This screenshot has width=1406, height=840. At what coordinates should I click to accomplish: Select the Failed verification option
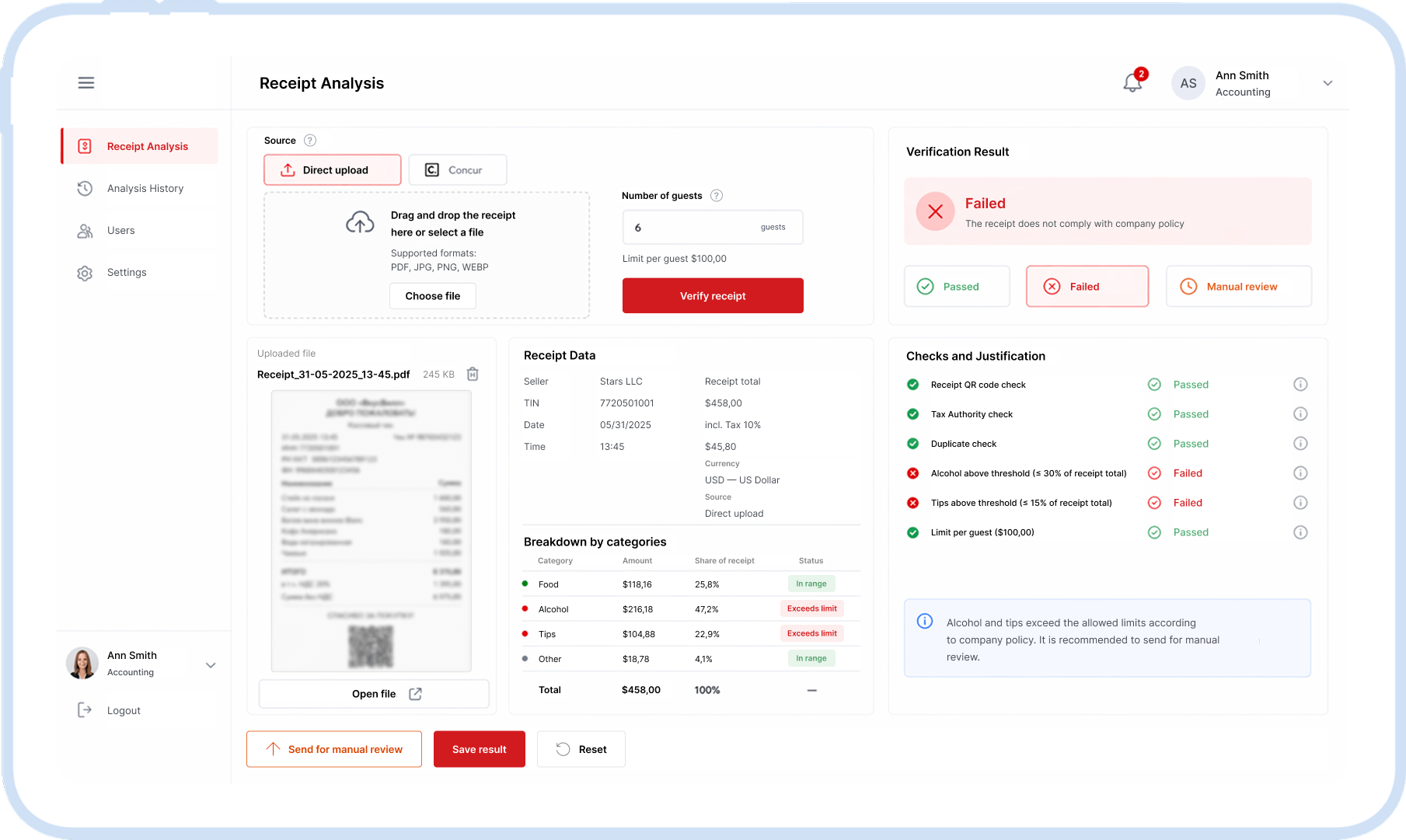1087,287
